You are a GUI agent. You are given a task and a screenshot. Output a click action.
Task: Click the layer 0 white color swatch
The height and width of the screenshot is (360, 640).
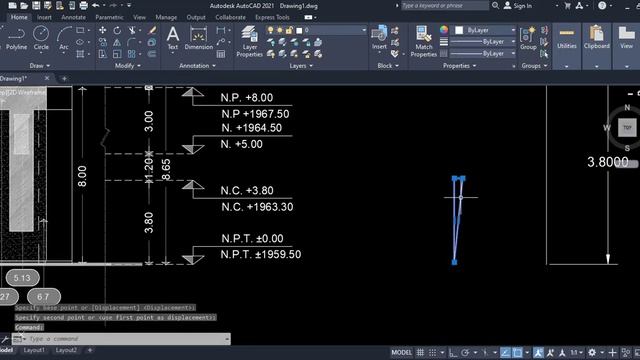(x=299, y=30)
